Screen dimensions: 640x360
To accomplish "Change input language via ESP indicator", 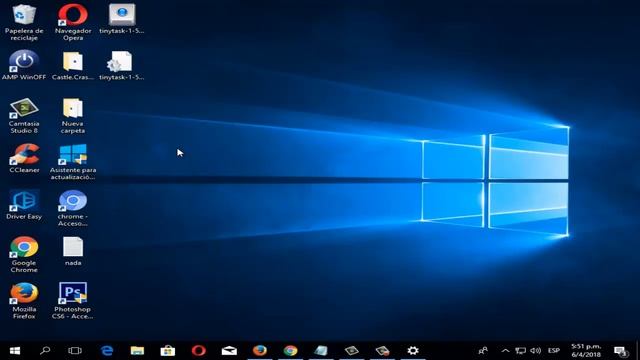I will click(554, 351).
